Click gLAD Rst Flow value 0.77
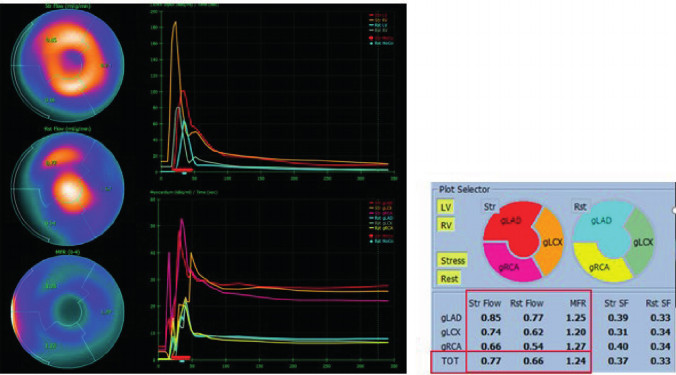676x375 pixels. pyautogui.click(x=533, y=318)
